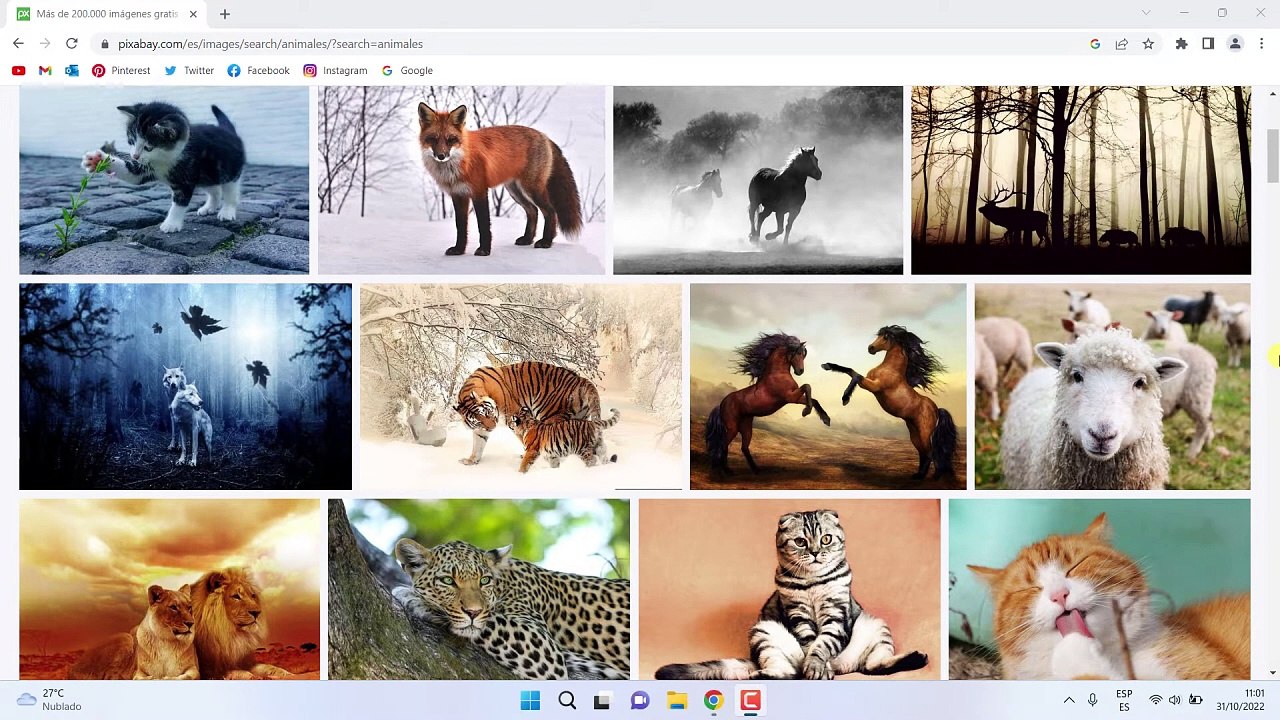Viewport: 1280px width, 720px height.
Task: Open the volume speaker icon
Action: 1175,700
